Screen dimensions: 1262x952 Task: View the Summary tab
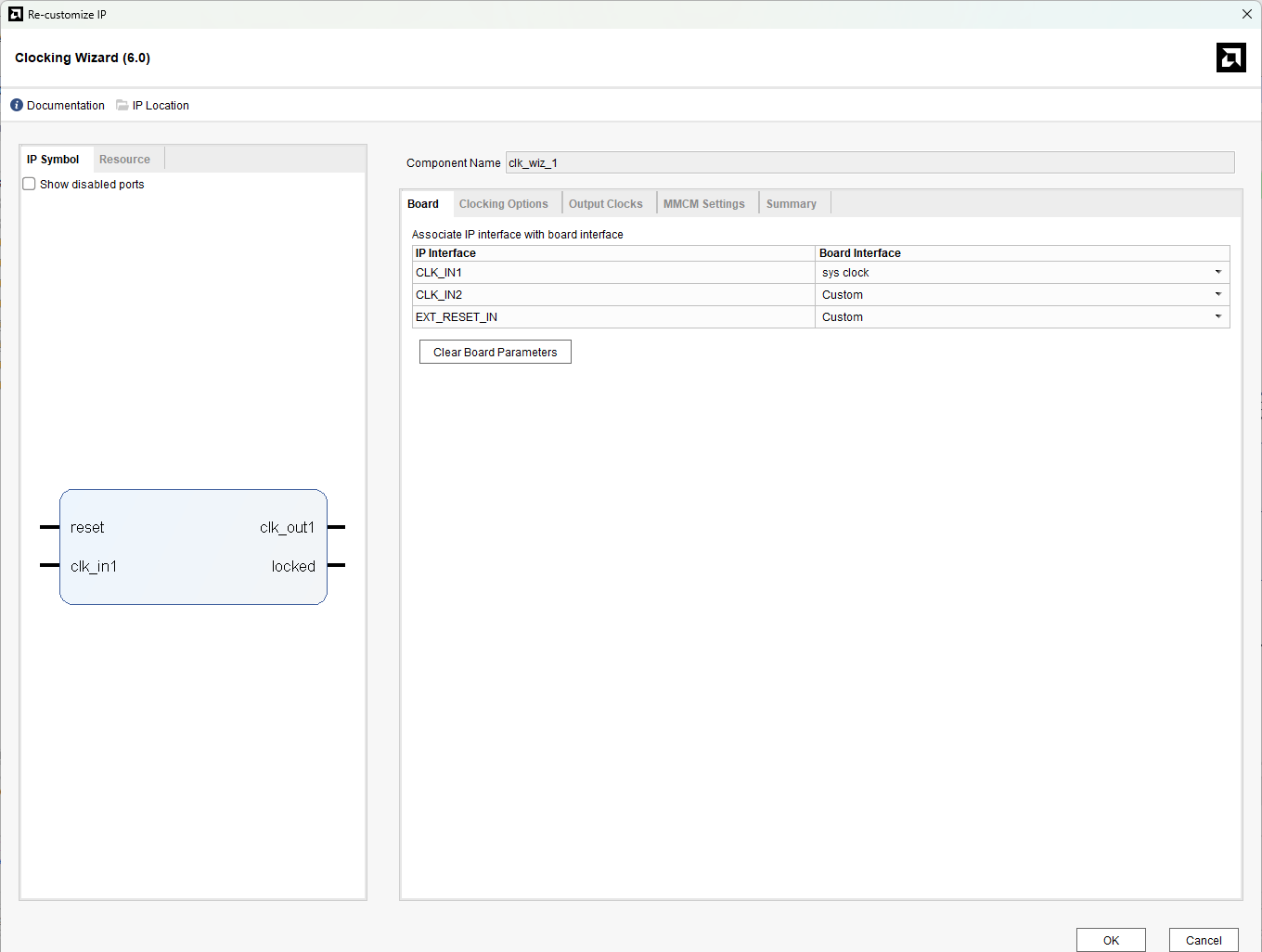coord(791,204)
